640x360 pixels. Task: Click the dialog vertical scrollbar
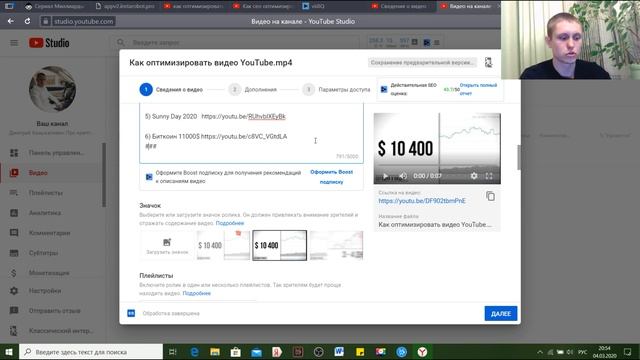click(519, 157)
